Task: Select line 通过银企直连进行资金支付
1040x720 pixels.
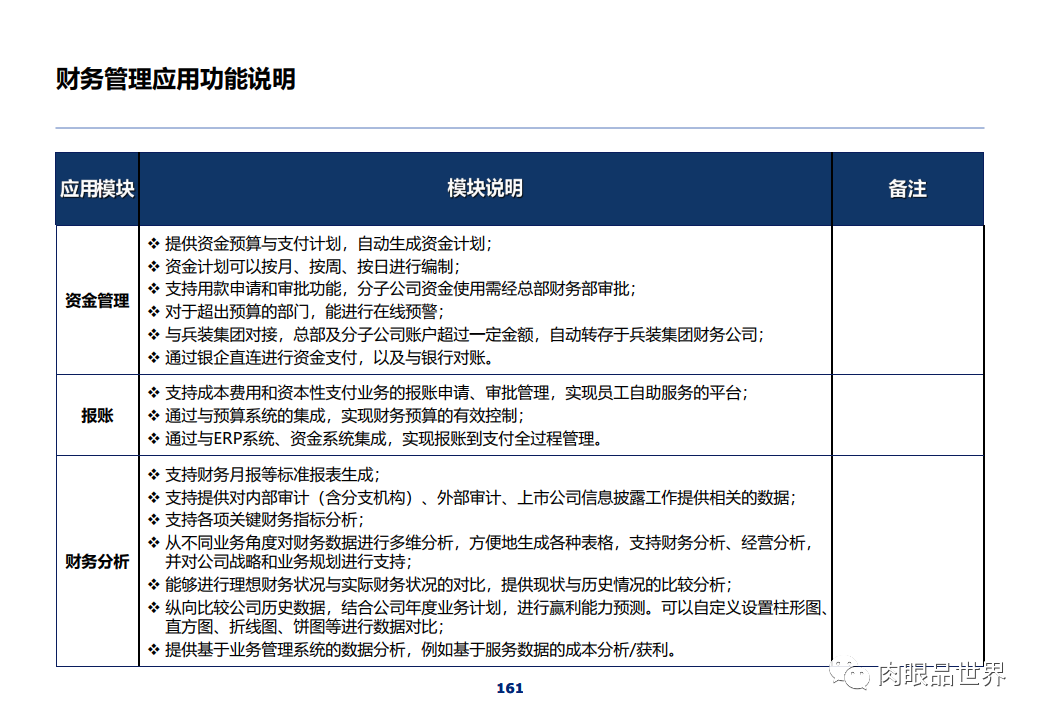Action: point(321,358)
